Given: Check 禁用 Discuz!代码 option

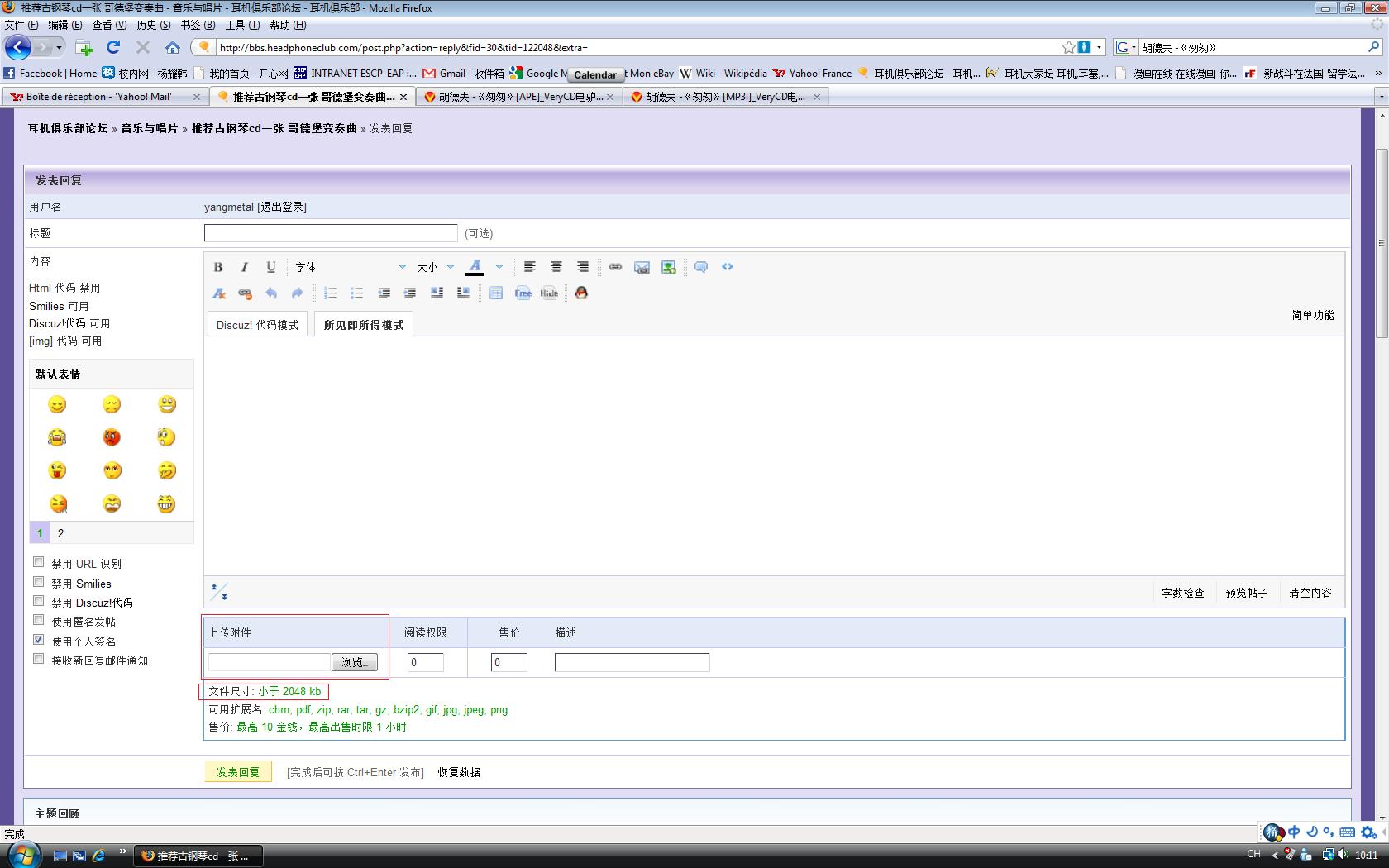Looking at the screenshot, I should click(38, 601).
